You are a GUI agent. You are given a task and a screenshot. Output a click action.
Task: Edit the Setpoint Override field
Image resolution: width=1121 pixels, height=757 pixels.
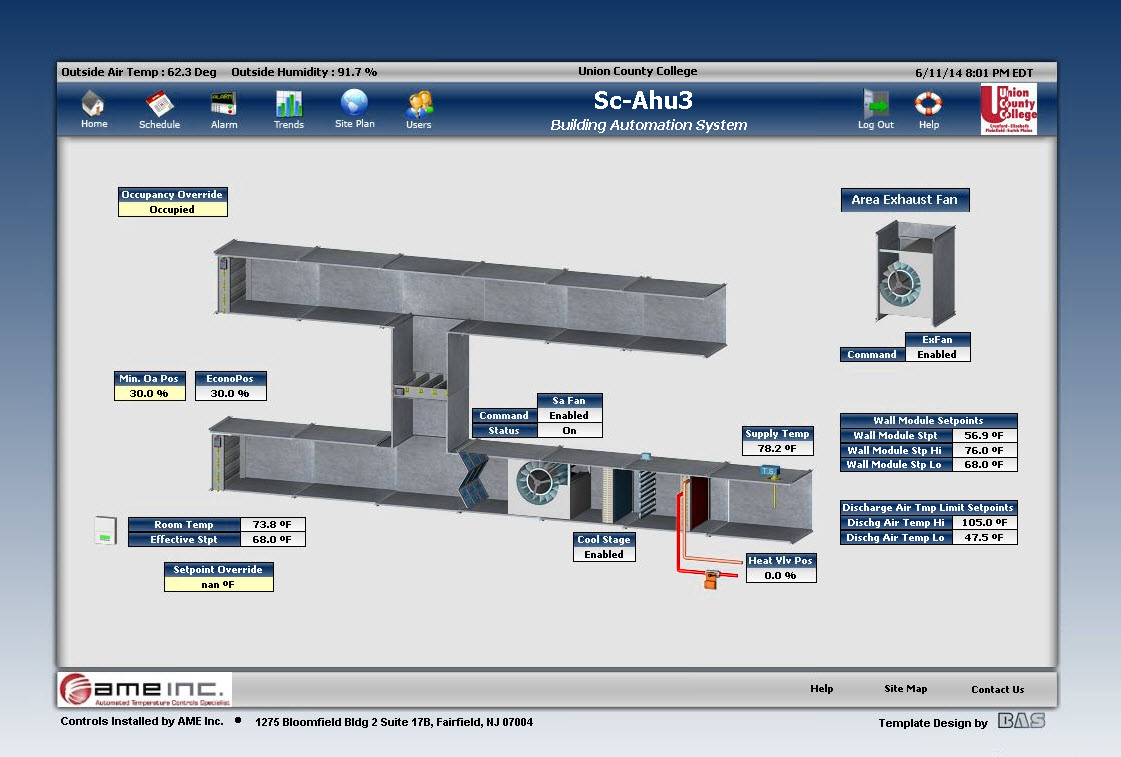click(x=218, y=584)
